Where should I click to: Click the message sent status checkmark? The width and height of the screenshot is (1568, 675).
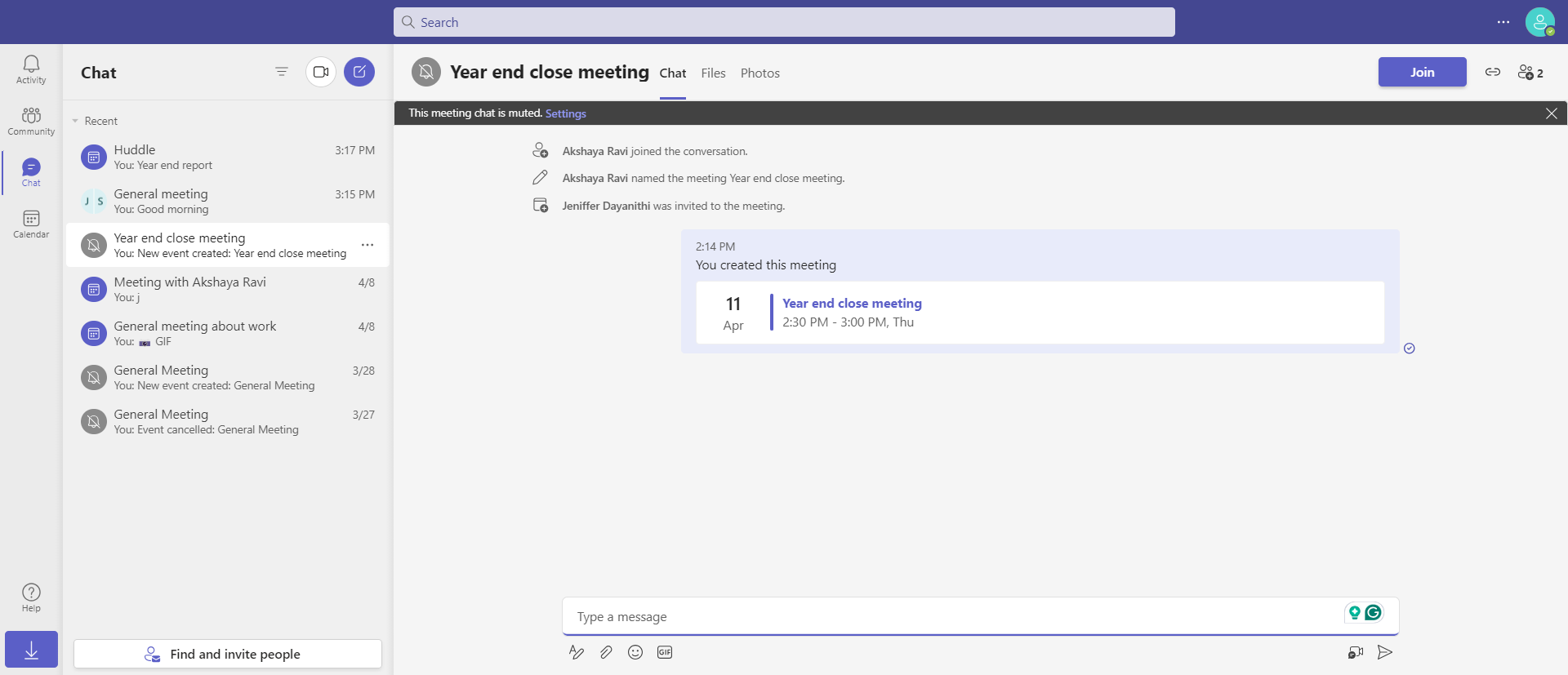pos(1410,349)
